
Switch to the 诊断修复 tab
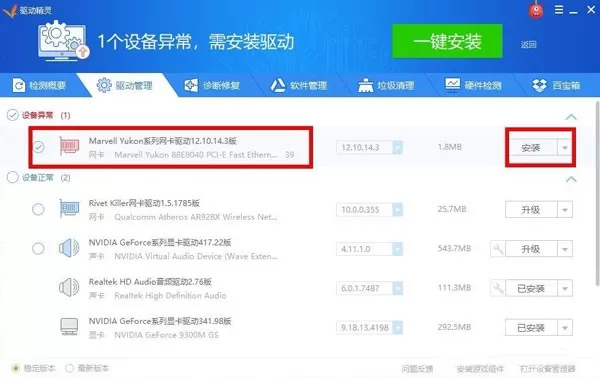pyautogui.click(x=212, y=85)
